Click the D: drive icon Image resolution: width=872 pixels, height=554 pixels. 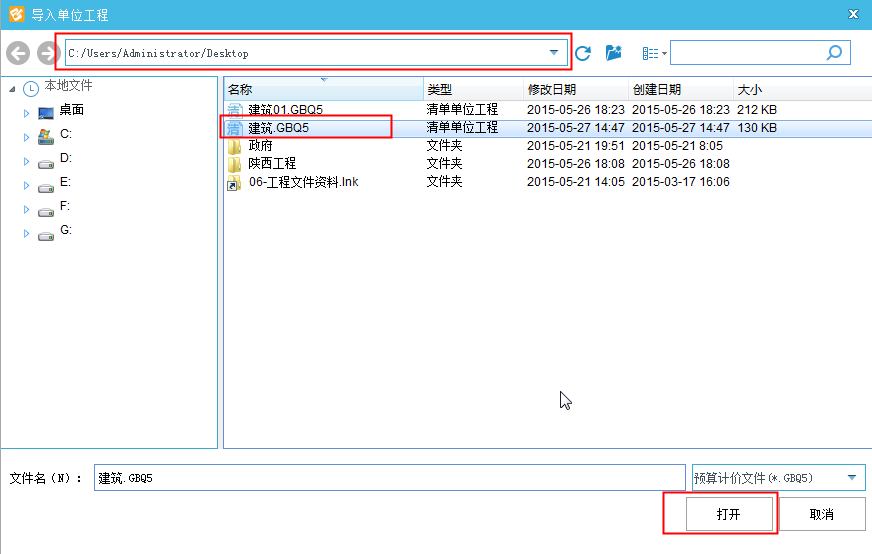(46, 164)
